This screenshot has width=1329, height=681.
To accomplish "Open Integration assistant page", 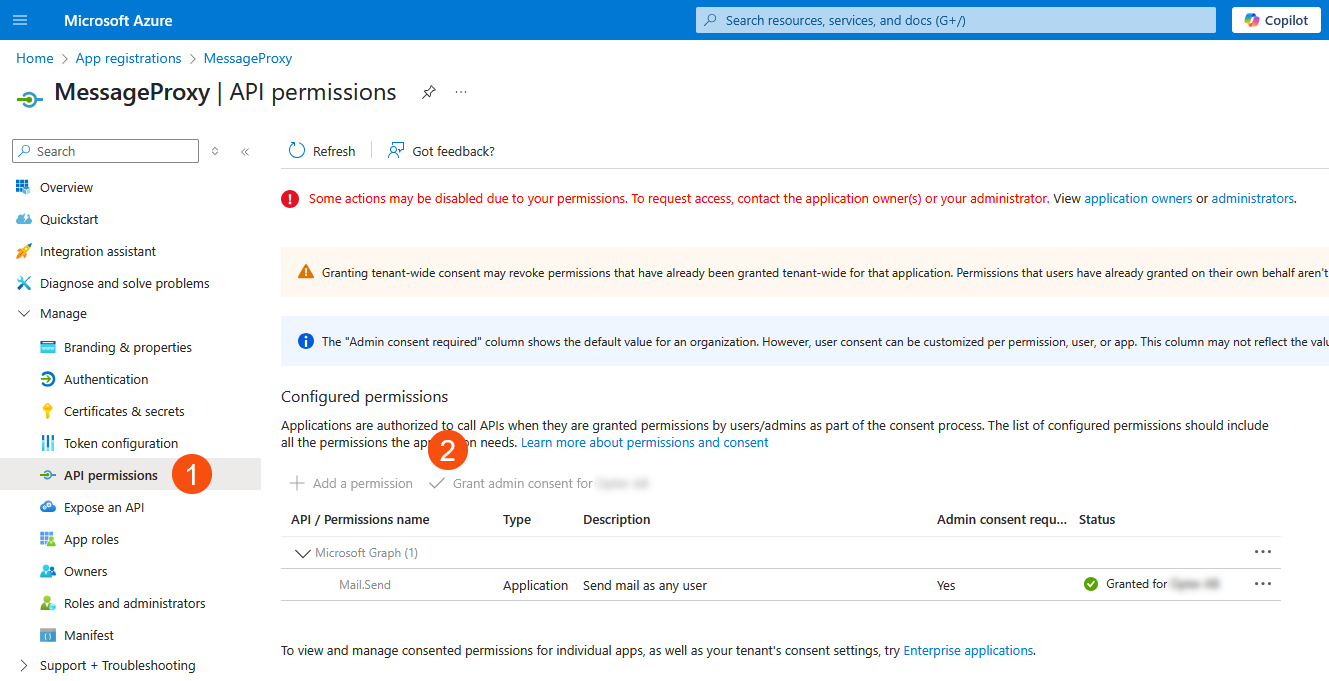I will click(98, 251).
